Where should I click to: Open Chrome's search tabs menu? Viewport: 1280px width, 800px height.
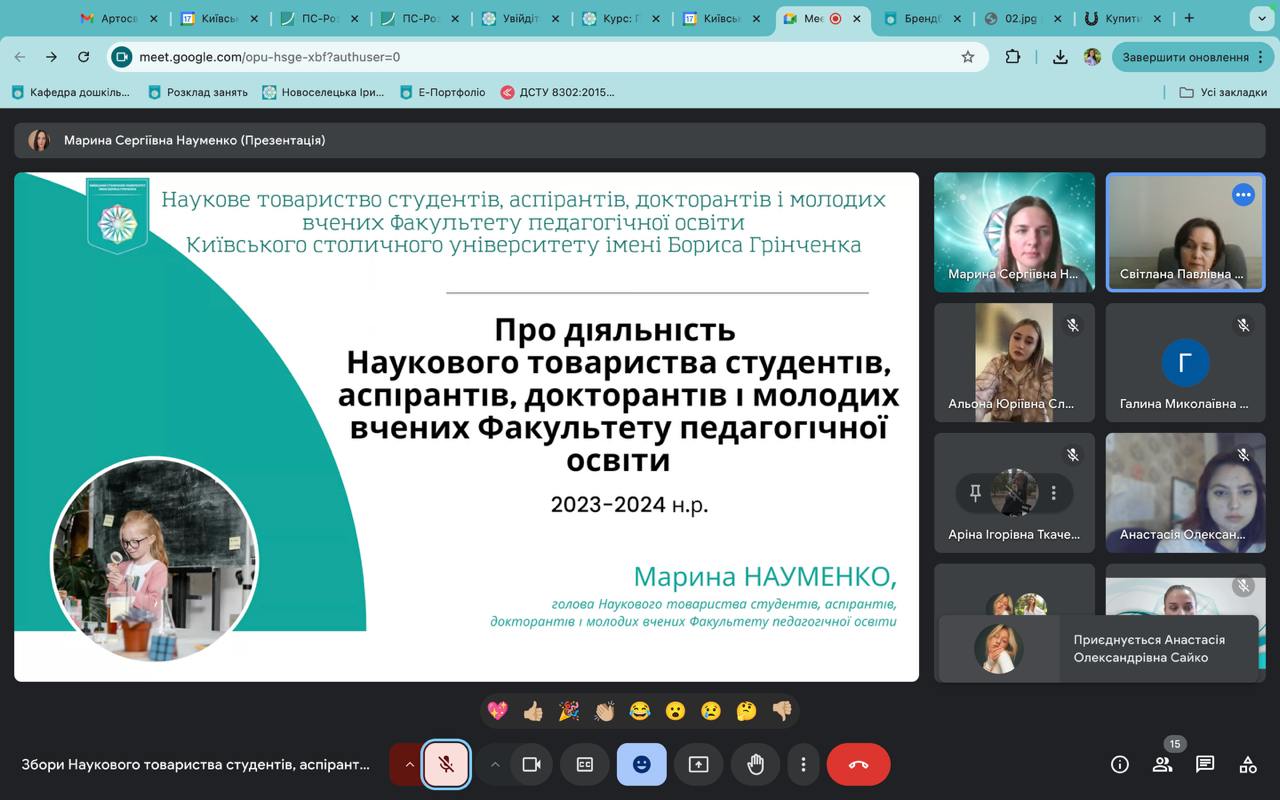click(1262, 17)
